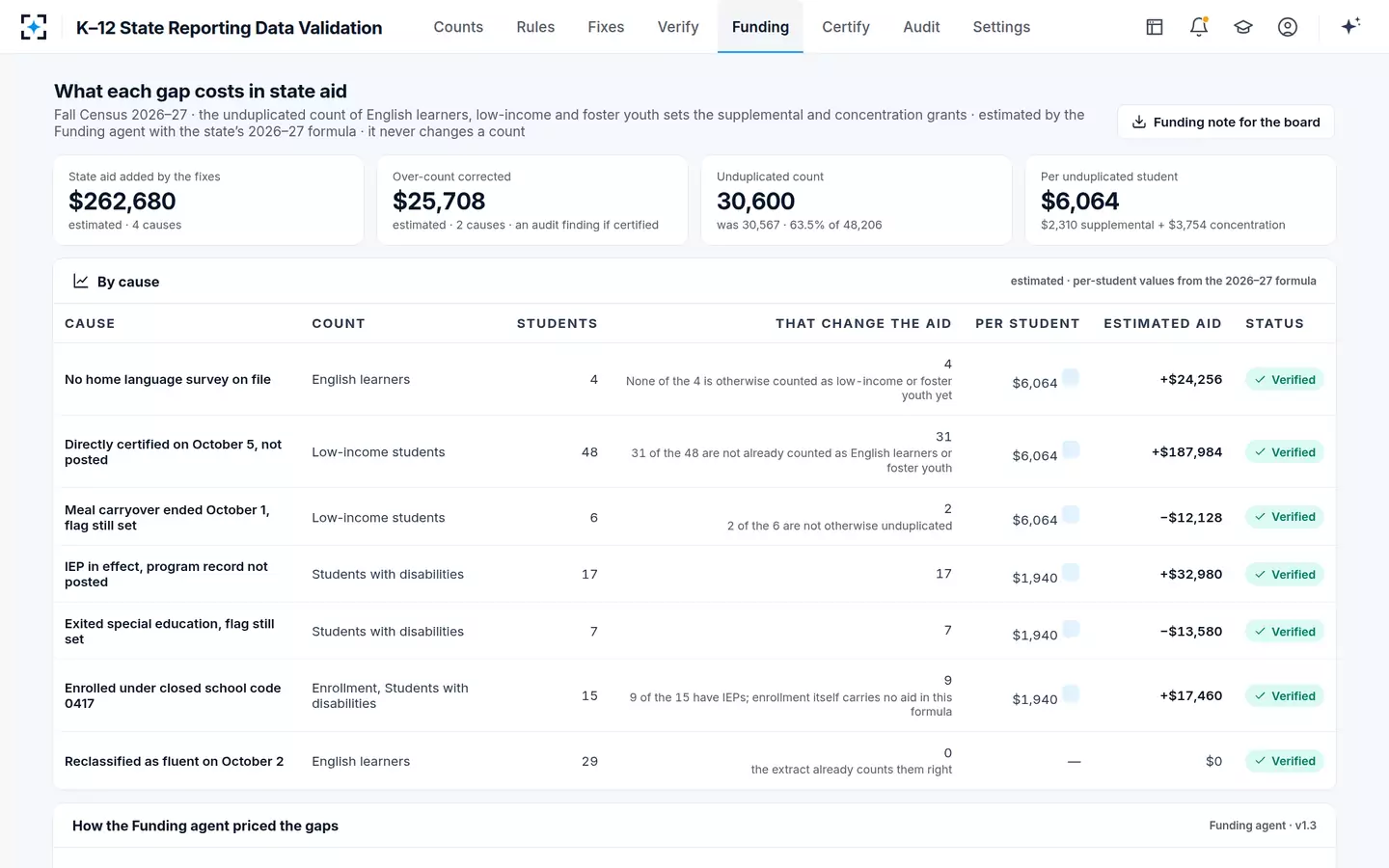This screenshot has width=1389, height=868.
Task: Click Verified badge for Exited special education row
Action: click(1284, 631)
